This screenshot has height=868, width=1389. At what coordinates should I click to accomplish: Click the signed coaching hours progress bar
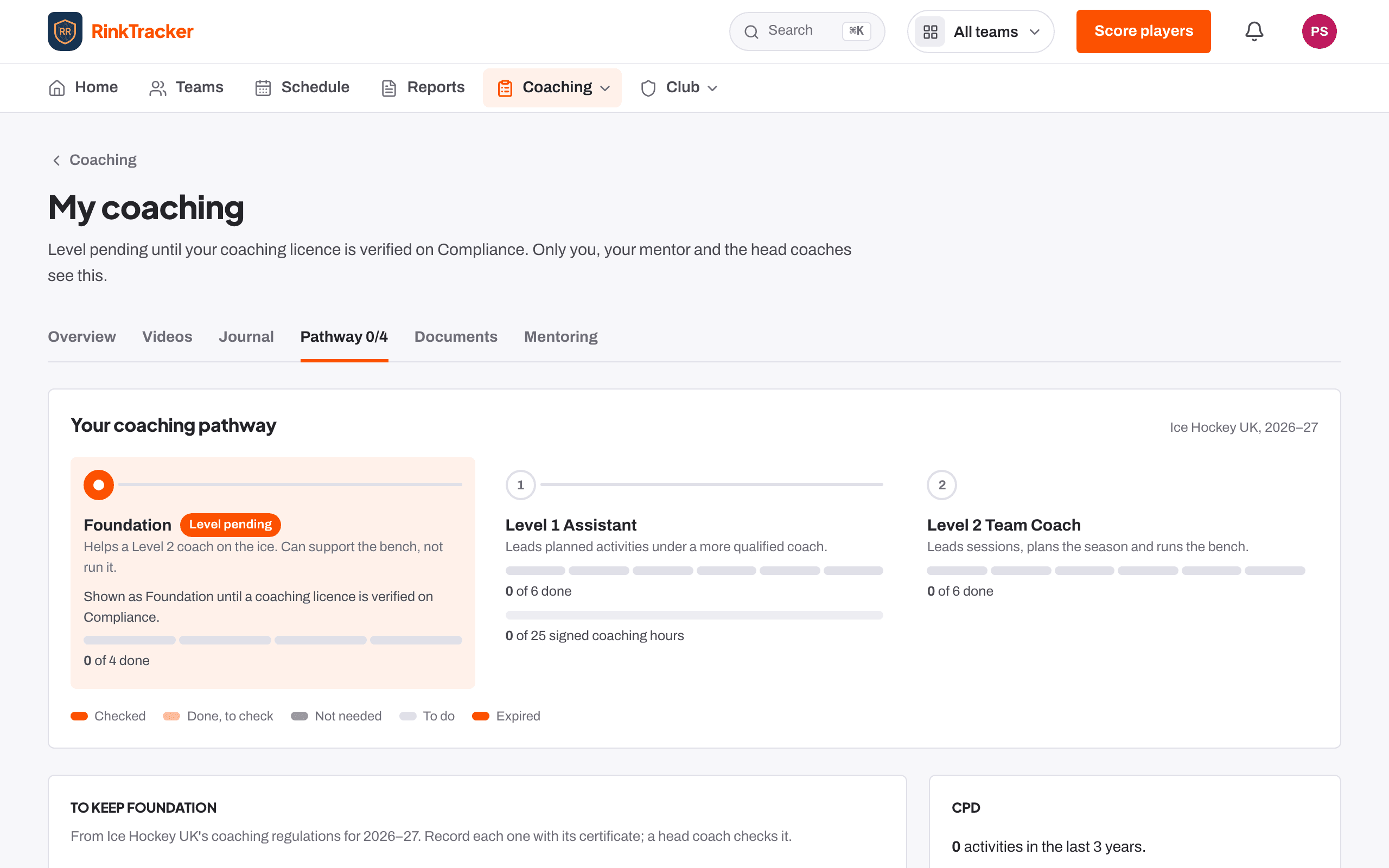click(x=694, y=615)
